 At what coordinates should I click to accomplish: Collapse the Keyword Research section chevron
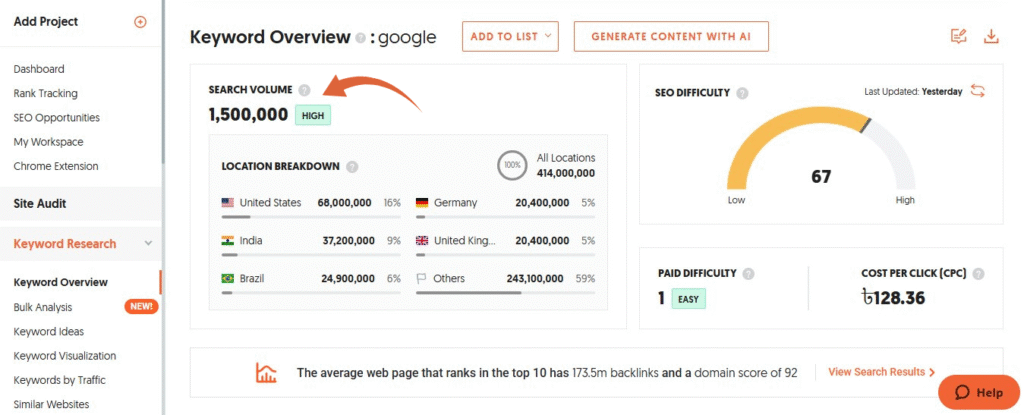149,243
